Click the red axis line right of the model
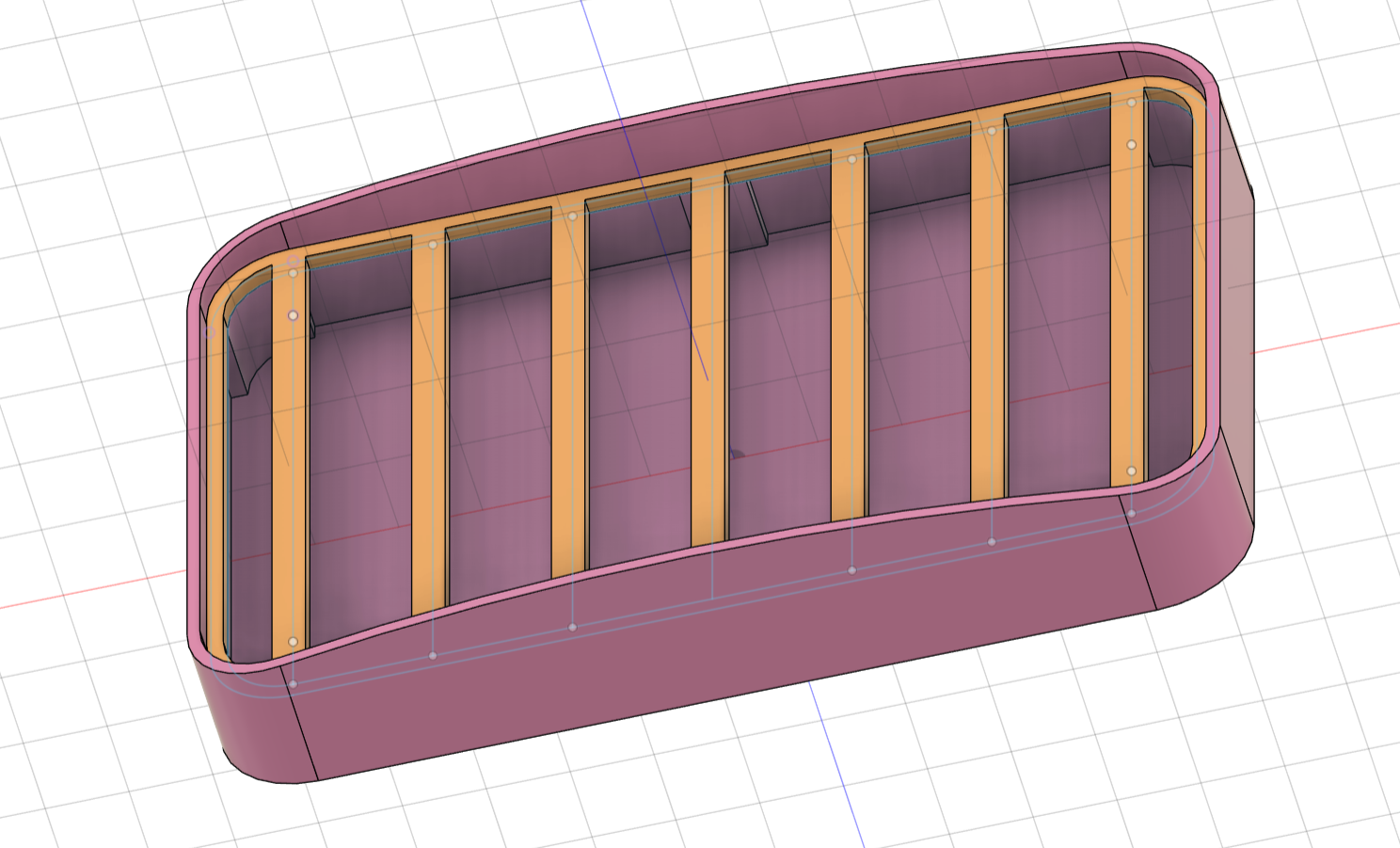Screen dimensions: 1400x848 coord(1327,339)
